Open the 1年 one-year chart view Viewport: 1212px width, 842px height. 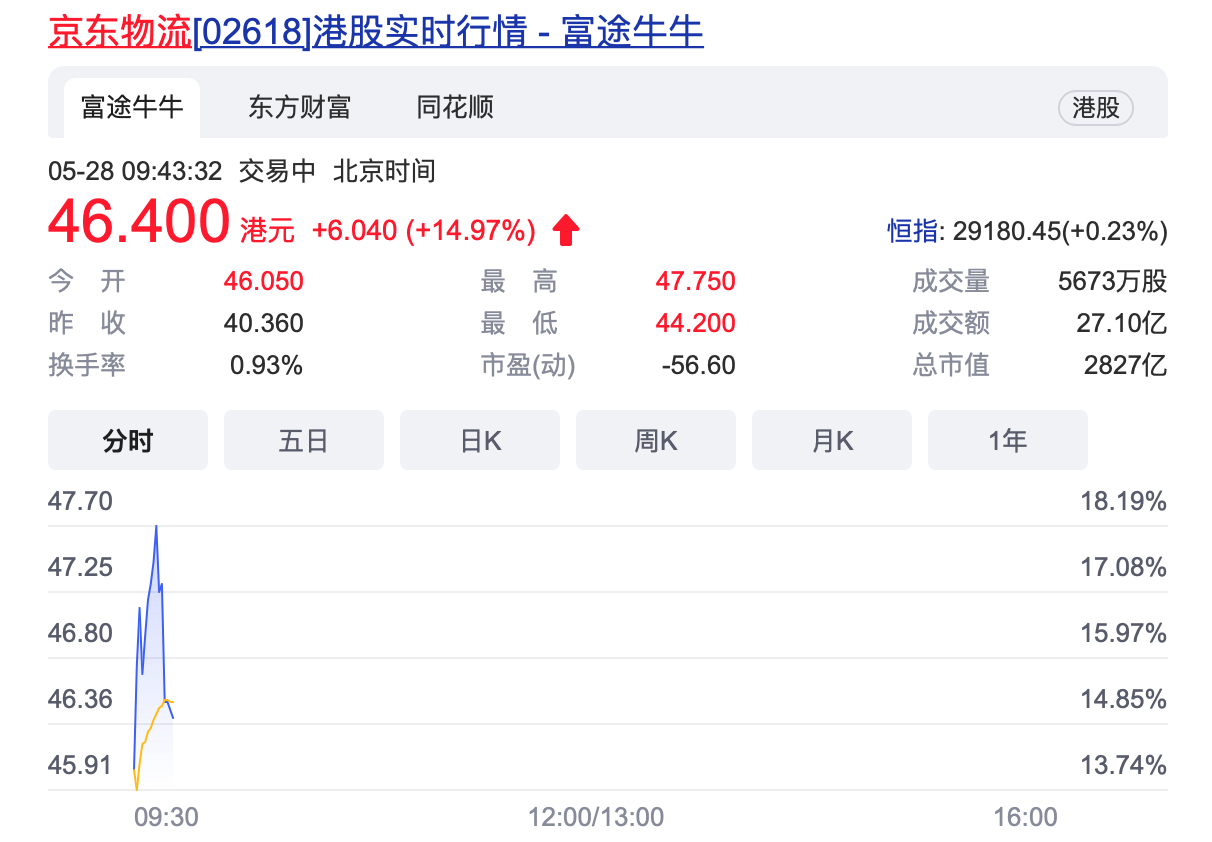pos(1007,440)
